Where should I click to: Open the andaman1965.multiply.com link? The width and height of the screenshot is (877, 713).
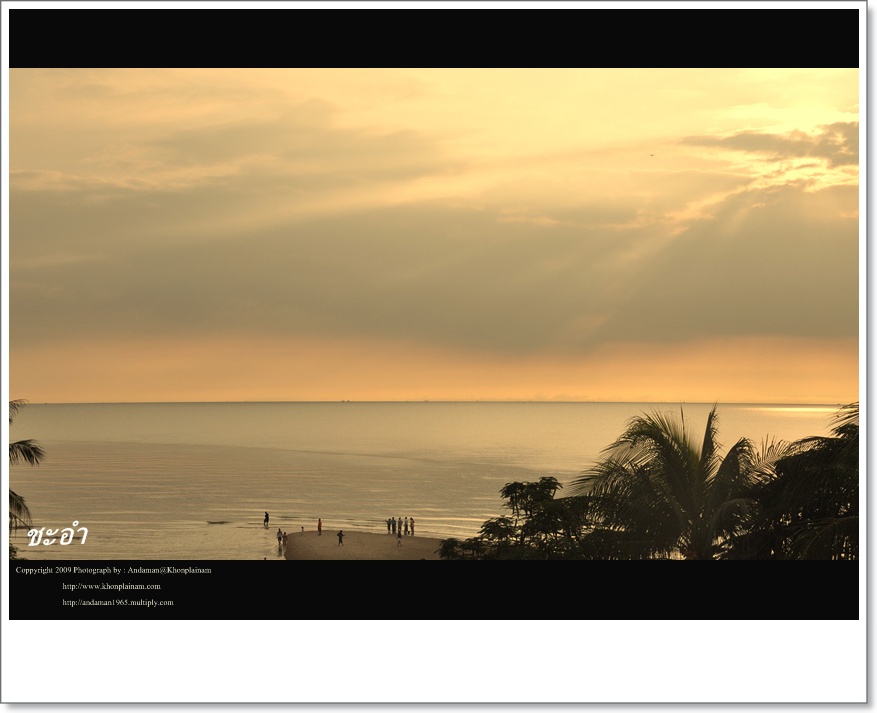(x=117, y=602)
